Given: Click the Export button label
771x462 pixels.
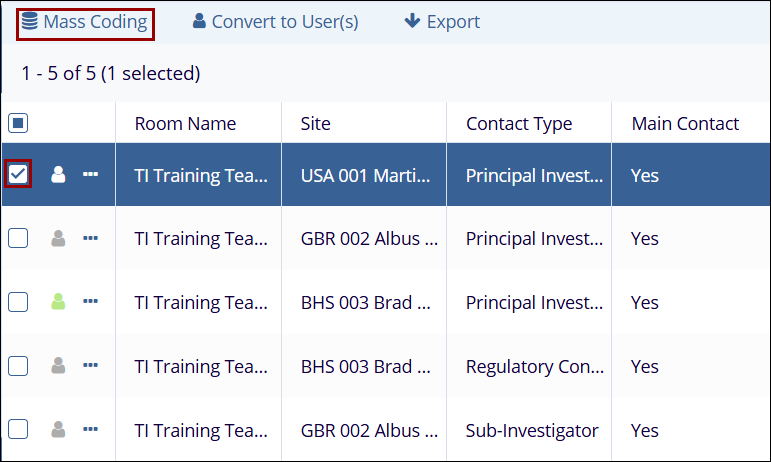Looking at the screenshot, I should point(453,22).
